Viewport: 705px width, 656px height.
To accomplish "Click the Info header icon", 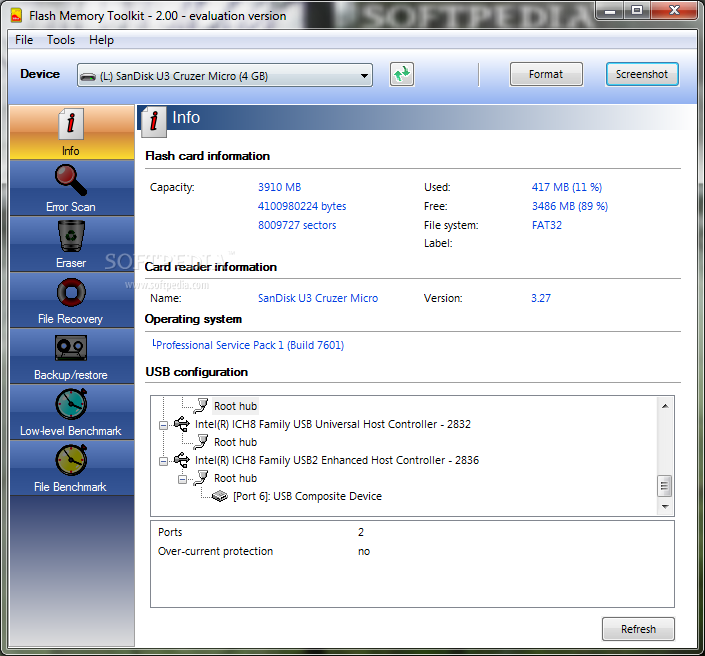I will pyautogui.click(x=154, y=121).
